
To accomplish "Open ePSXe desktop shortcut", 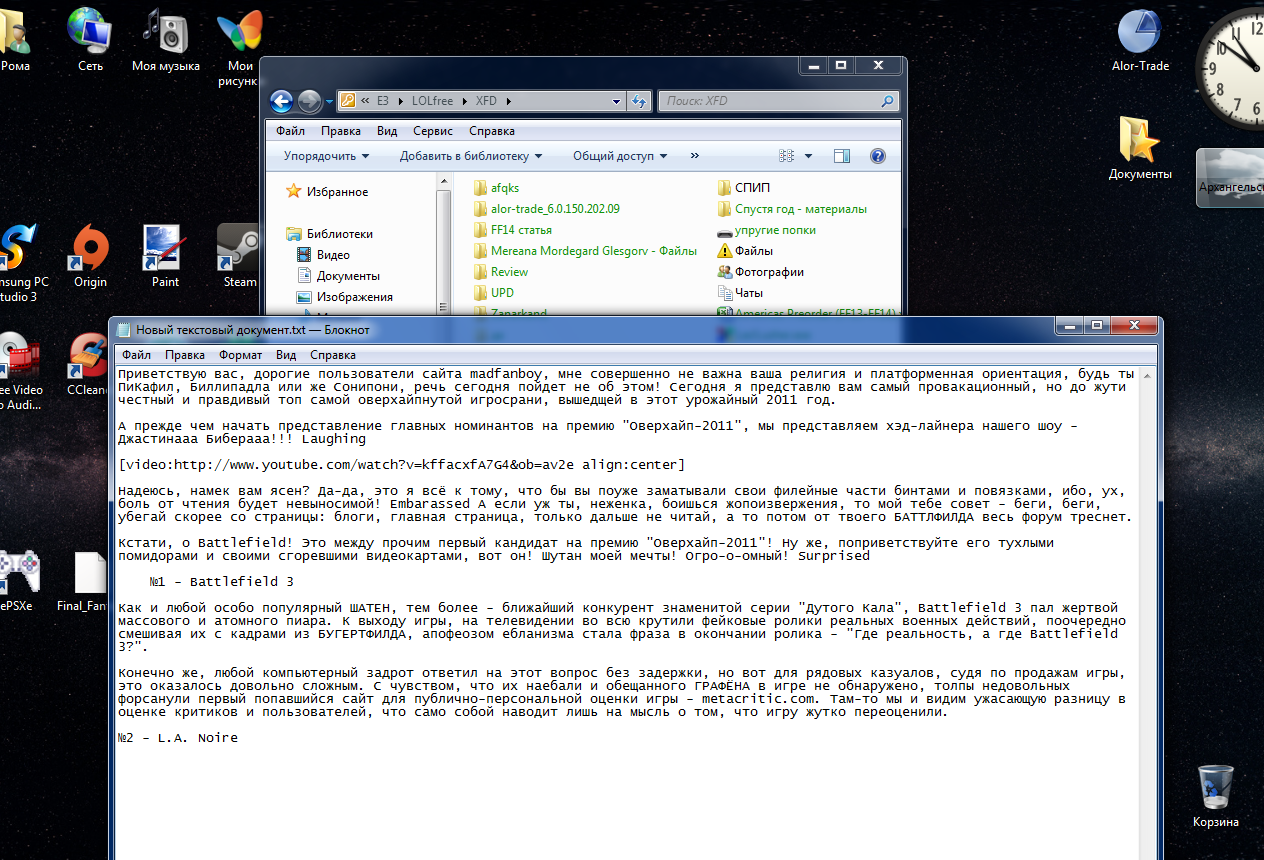I will tap(18, 581).
